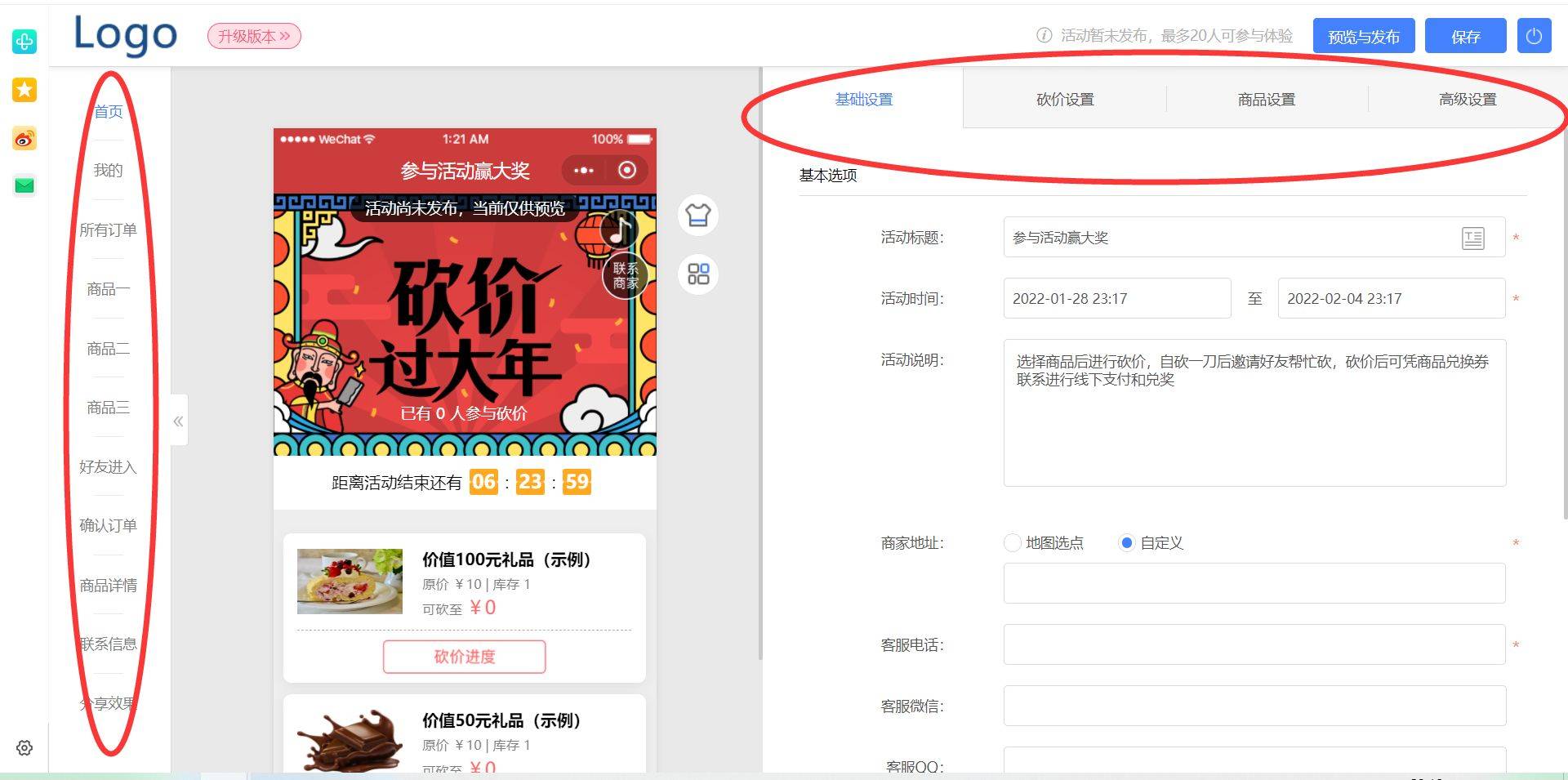1568x780 pixels.
Task: Click the green mail envelope icon
Action: click(x=24, y=186)
